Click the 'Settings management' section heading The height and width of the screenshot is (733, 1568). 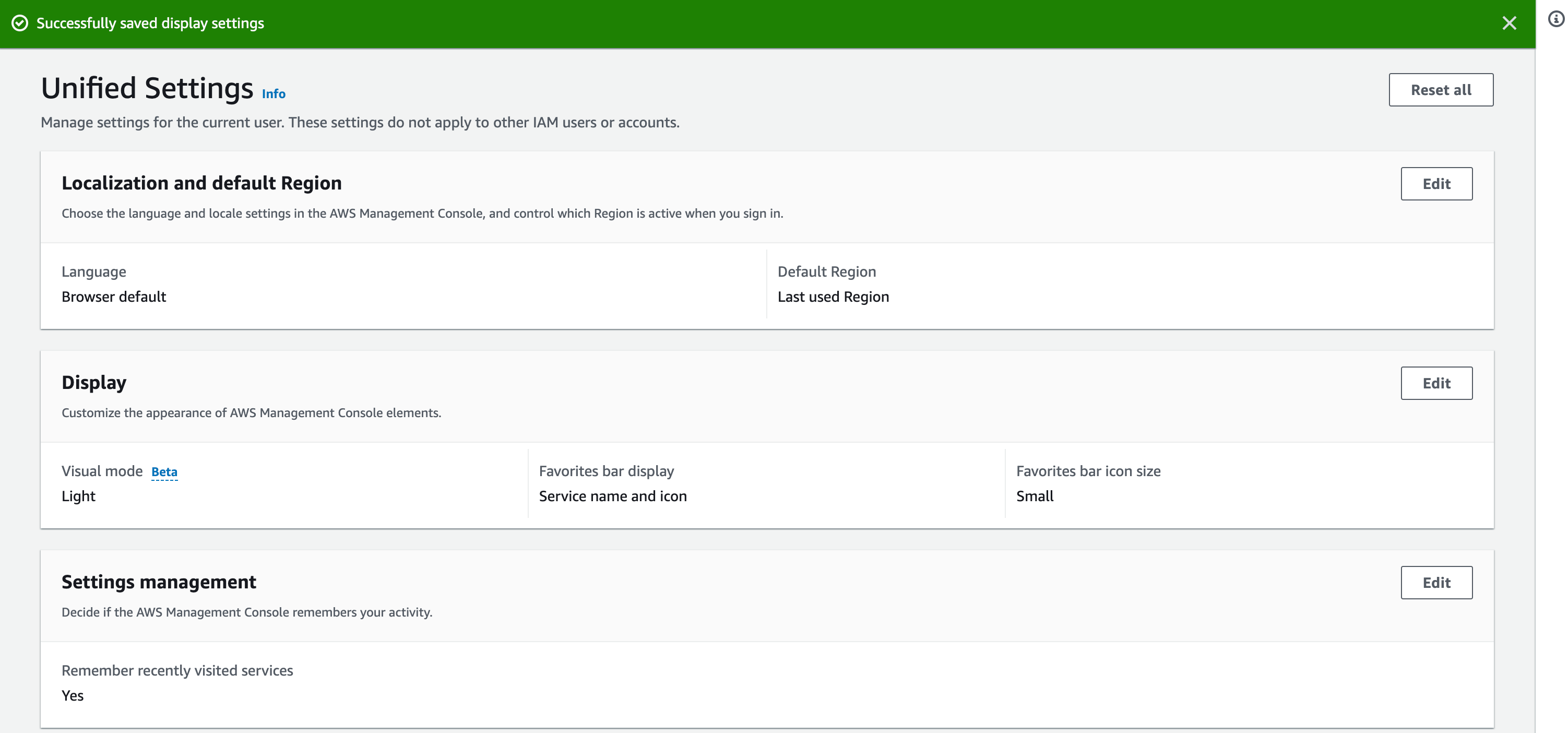pyautogui.click(x=159, y=582)
